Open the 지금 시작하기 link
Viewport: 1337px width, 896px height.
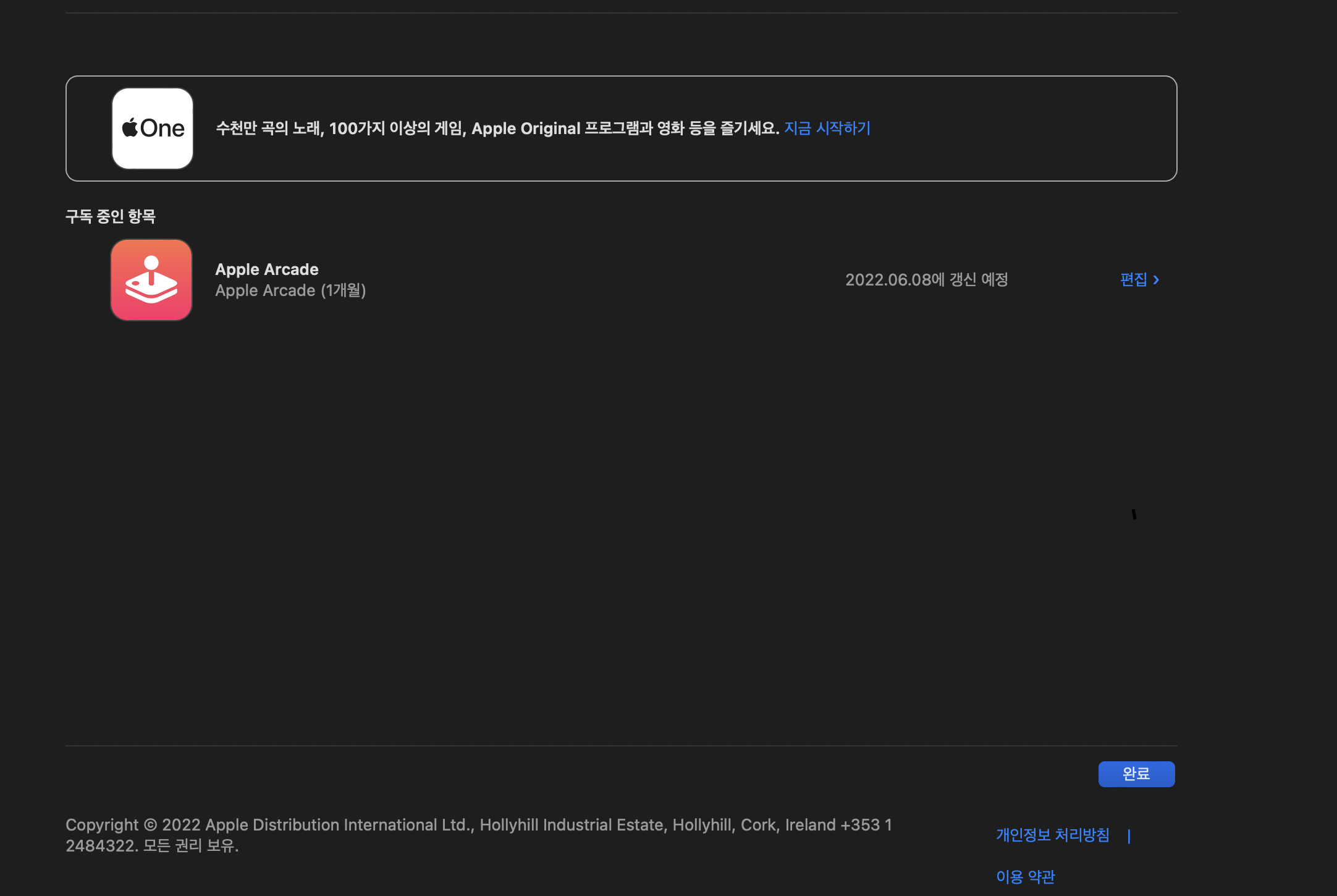coord(827,128)
